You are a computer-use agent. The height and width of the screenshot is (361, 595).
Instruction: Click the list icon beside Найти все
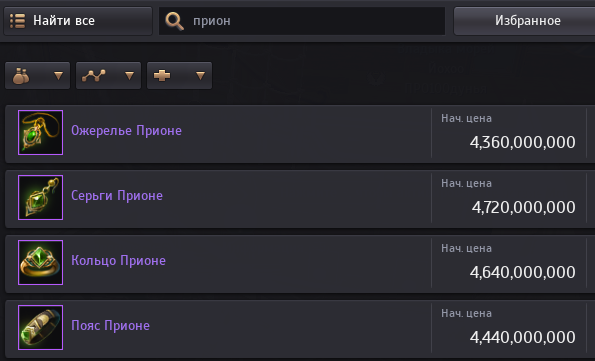(17, 21)
